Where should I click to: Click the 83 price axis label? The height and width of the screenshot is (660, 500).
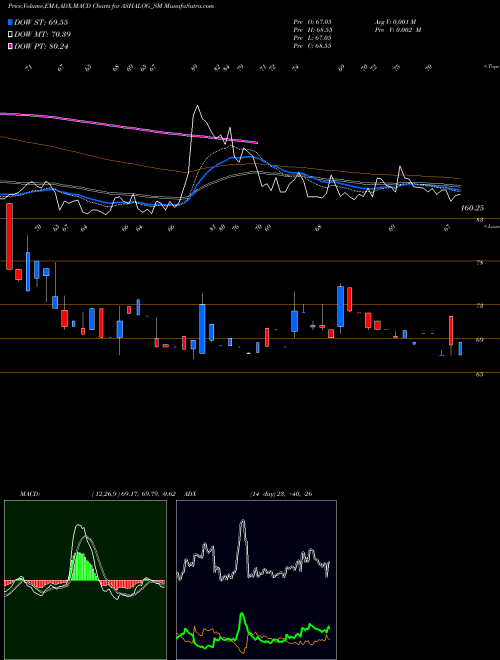(479, 220)
